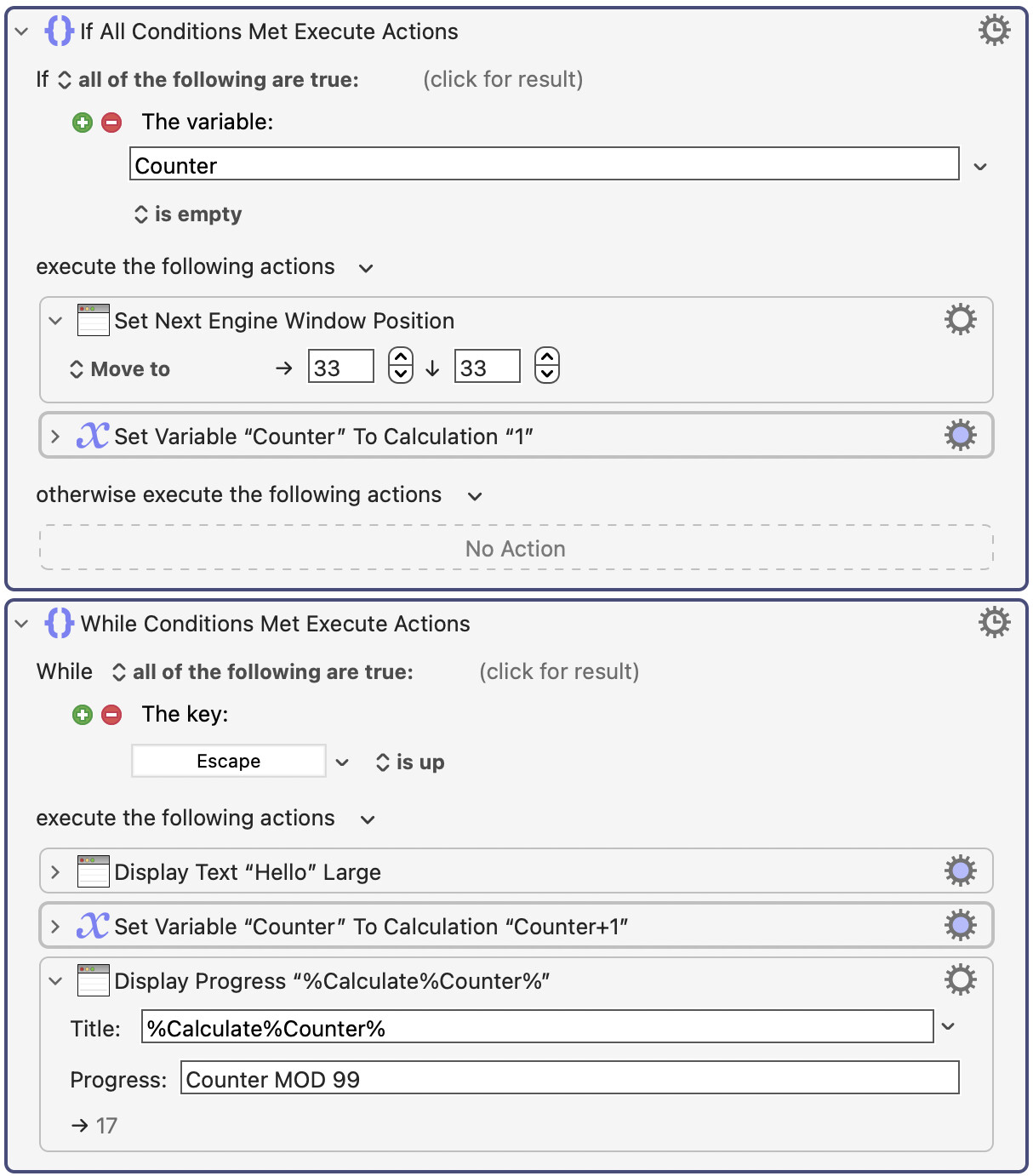This screenshot has width=1033, height=1176.
Task: Open variable dropdown next to Counter field
Action: tap(980, 167)
